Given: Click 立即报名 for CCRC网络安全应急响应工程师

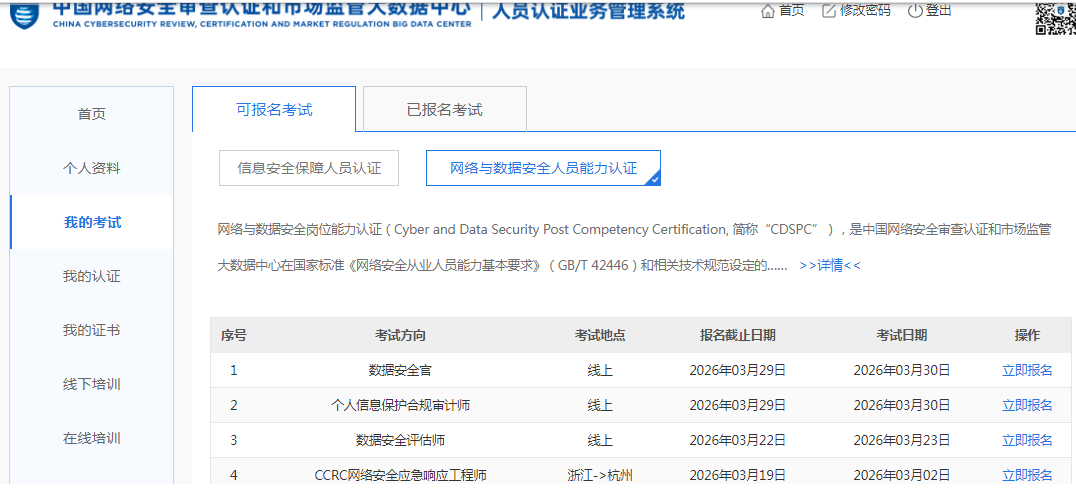Looking at the screenshot, I should [x=1027, y=475].
